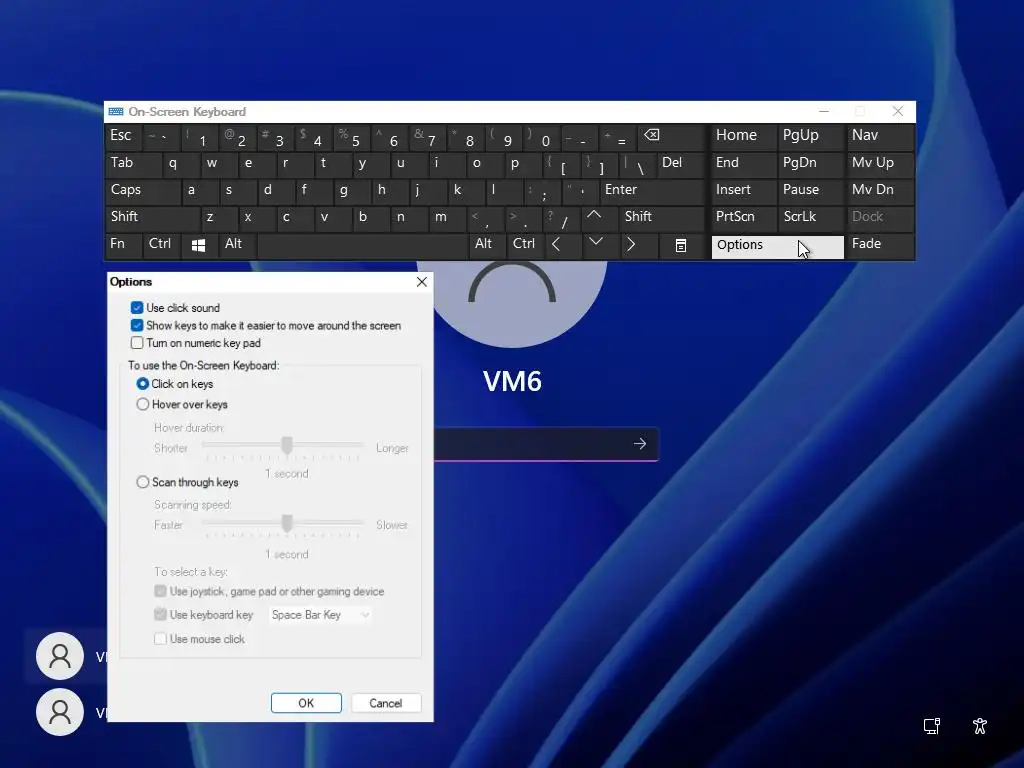
Task: Tap the up arrow key
Action: [x=595, y=219]
